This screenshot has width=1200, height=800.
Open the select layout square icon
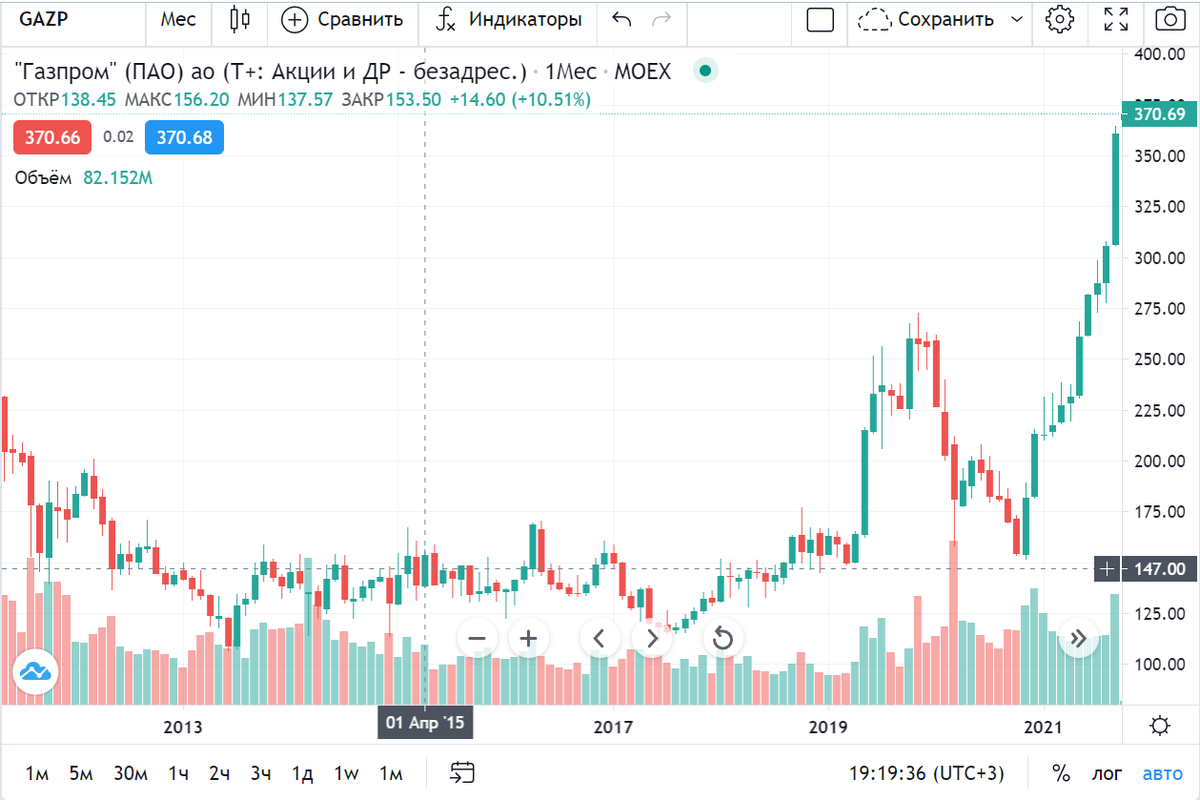[818, 20]
